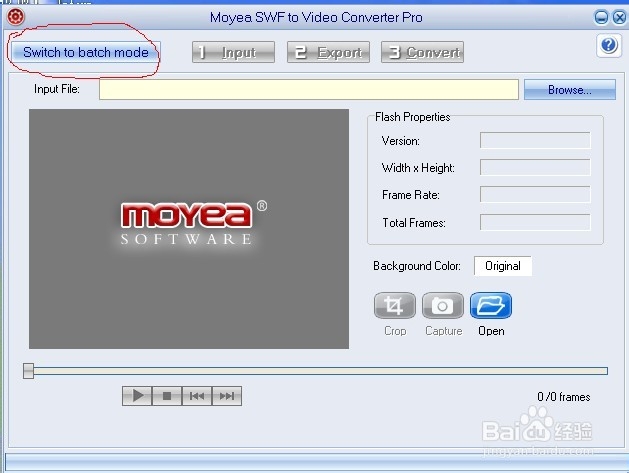Click the Moyea Software preview area

point(189,229)
